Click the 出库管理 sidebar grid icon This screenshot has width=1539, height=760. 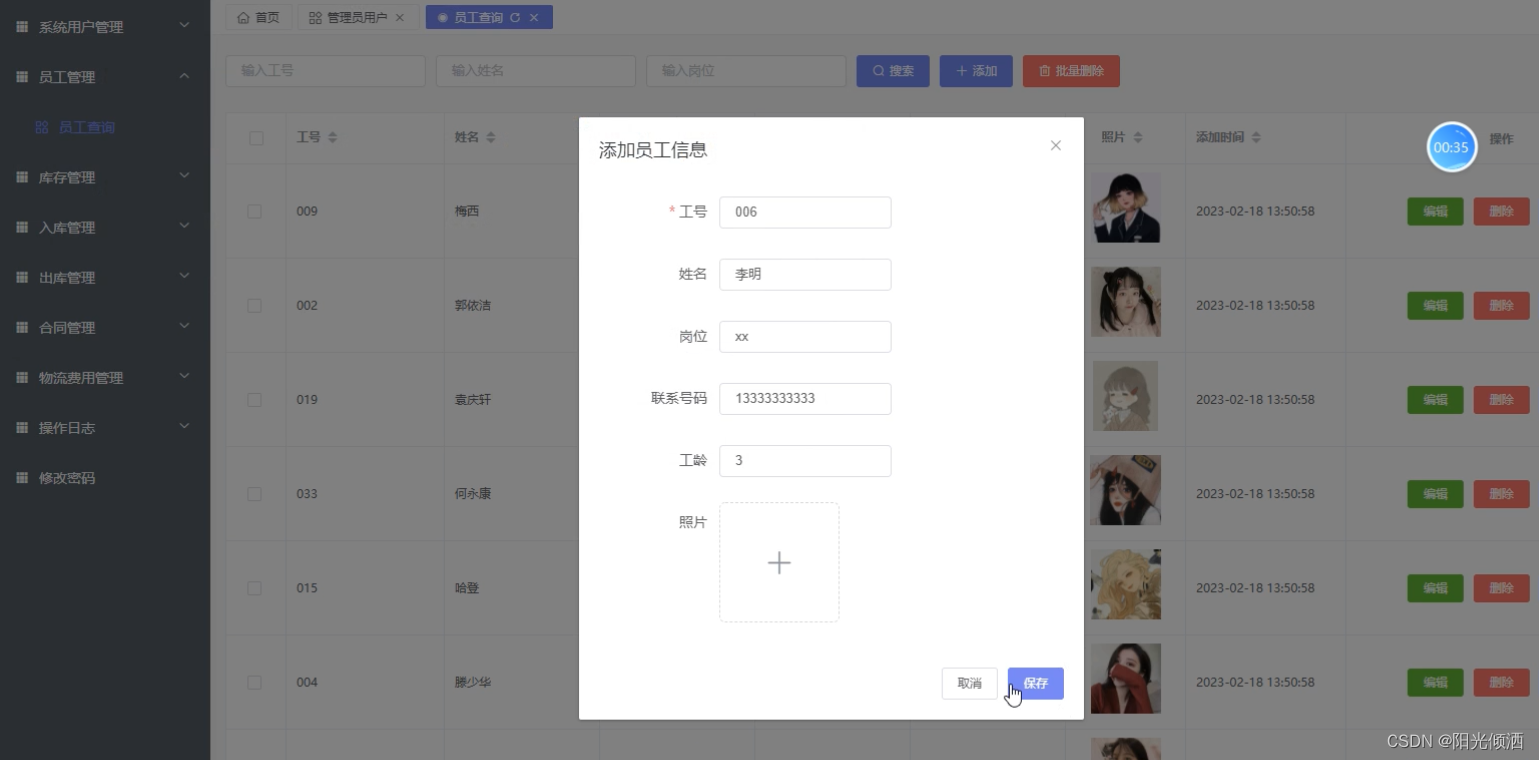[x=22, y=277]
